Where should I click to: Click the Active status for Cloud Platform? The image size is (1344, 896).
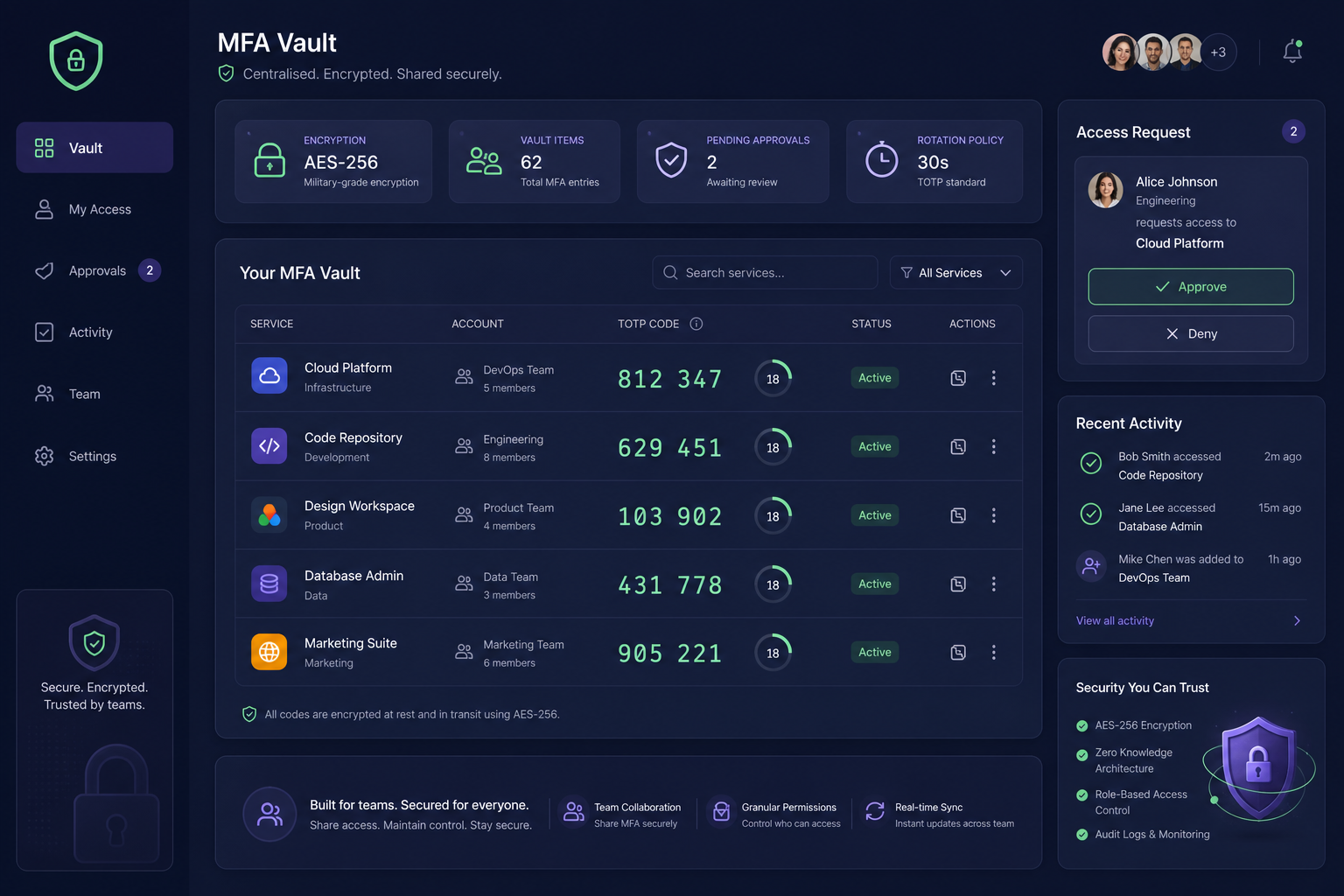point(875,378)
